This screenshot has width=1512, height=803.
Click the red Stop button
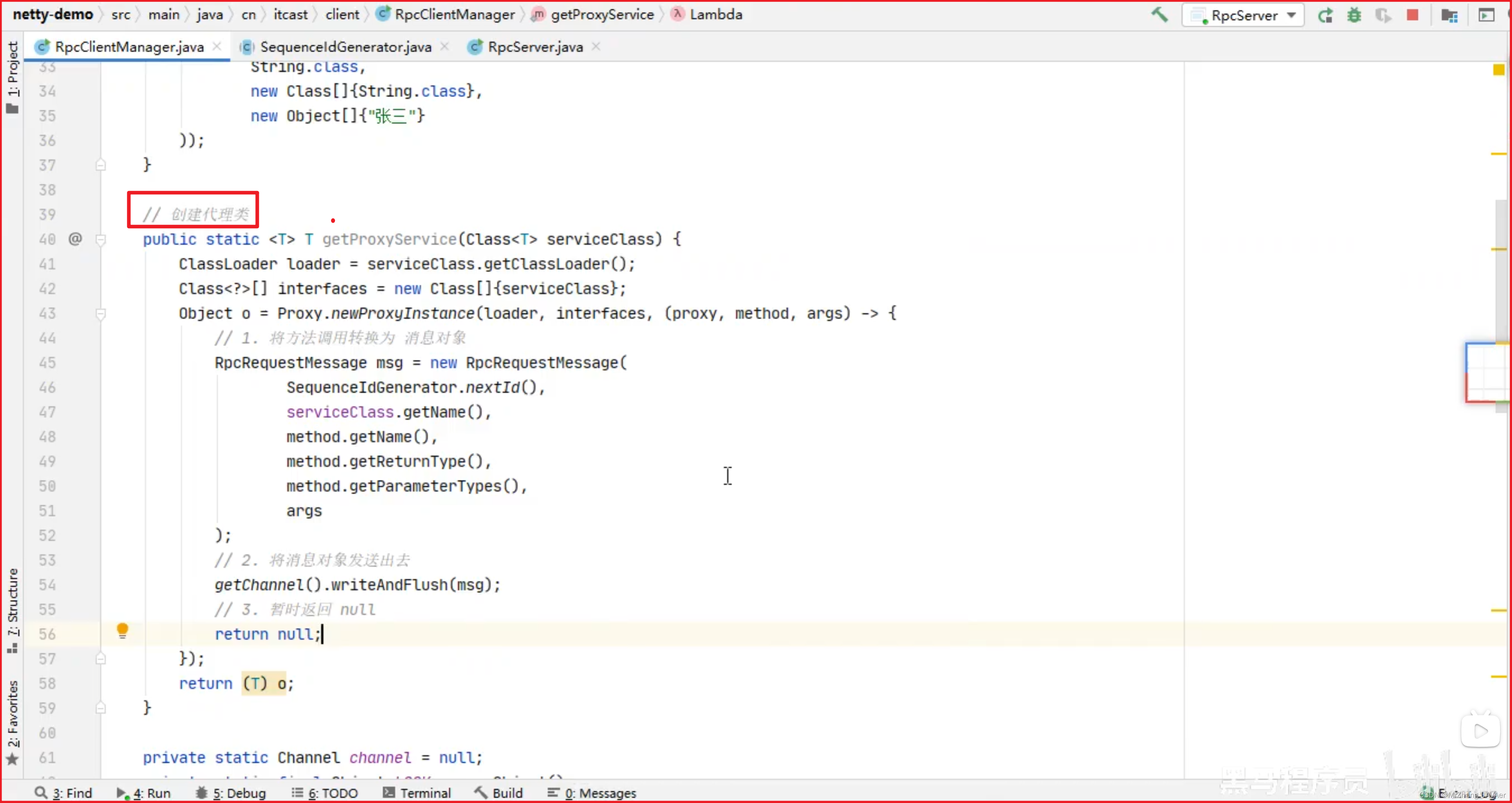click(1412, 15)
